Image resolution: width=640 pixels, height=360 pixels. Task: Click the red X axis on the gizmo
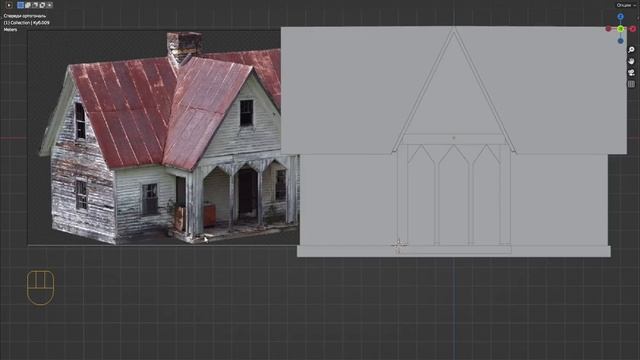(x=633, y=29)
